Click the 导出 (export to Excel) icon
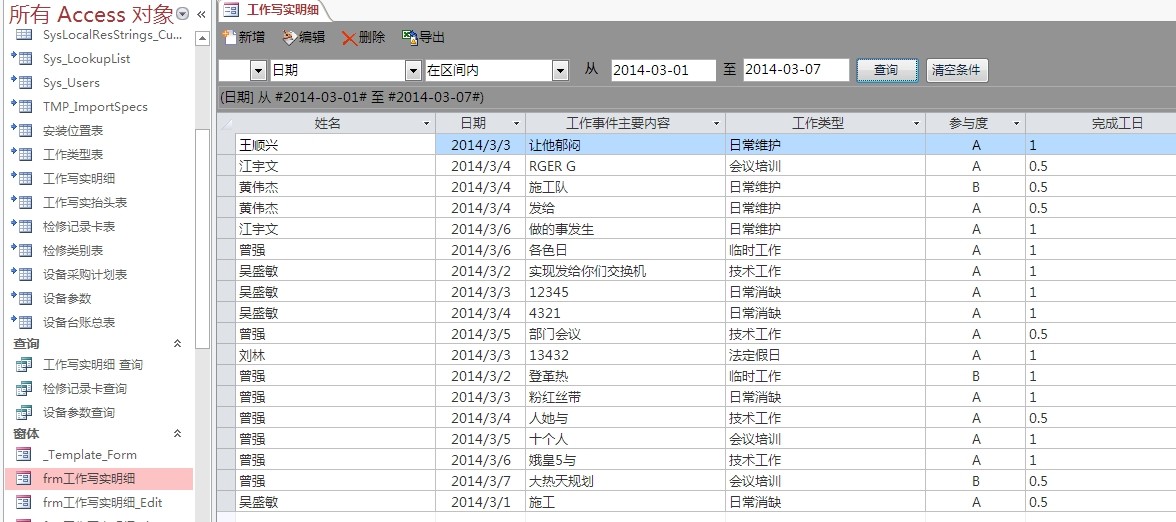Image resolution: width=1176 pixels, height=522 pixels. click(410, 37)
